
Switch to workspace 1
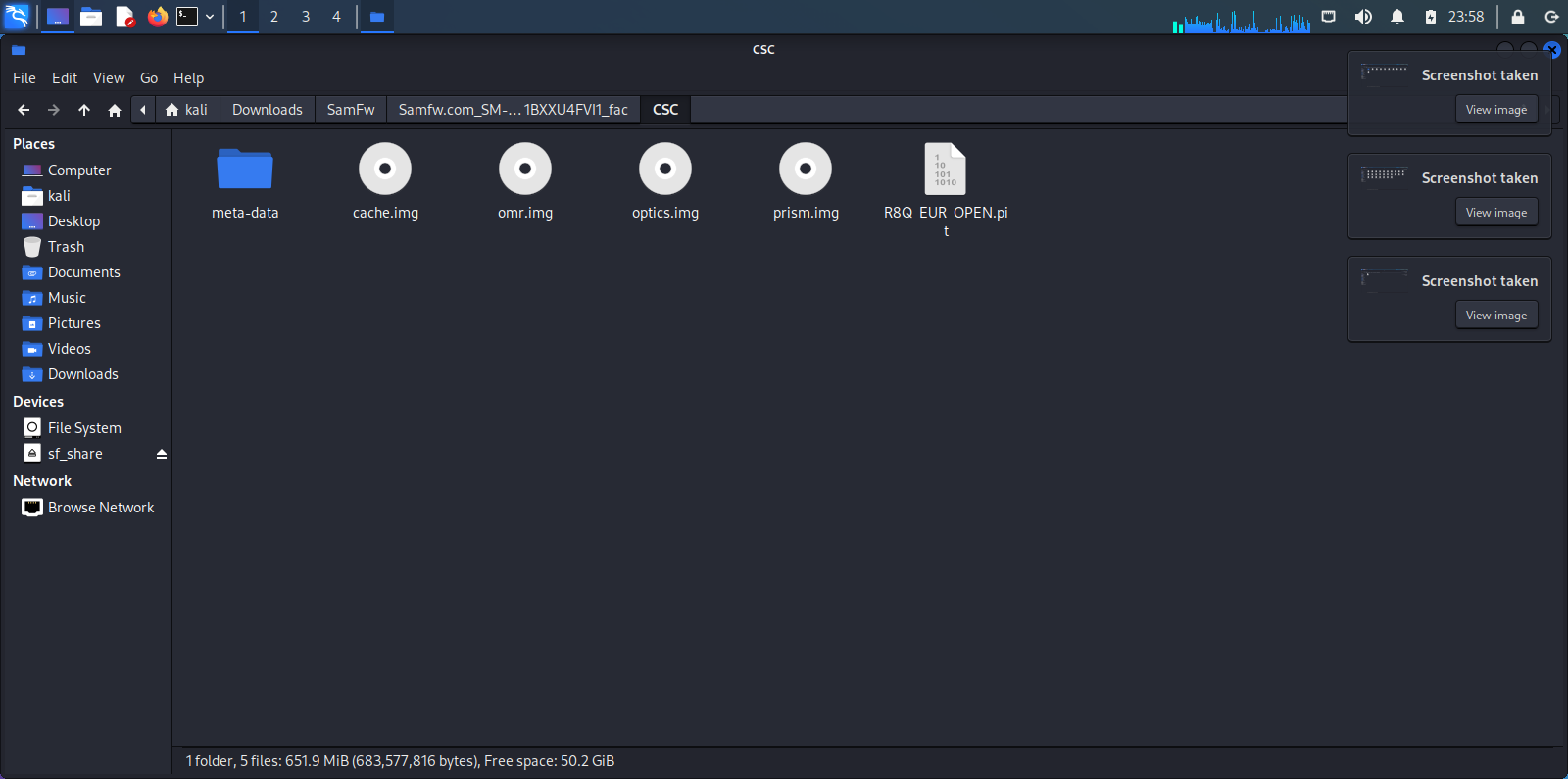coord(243,17)
